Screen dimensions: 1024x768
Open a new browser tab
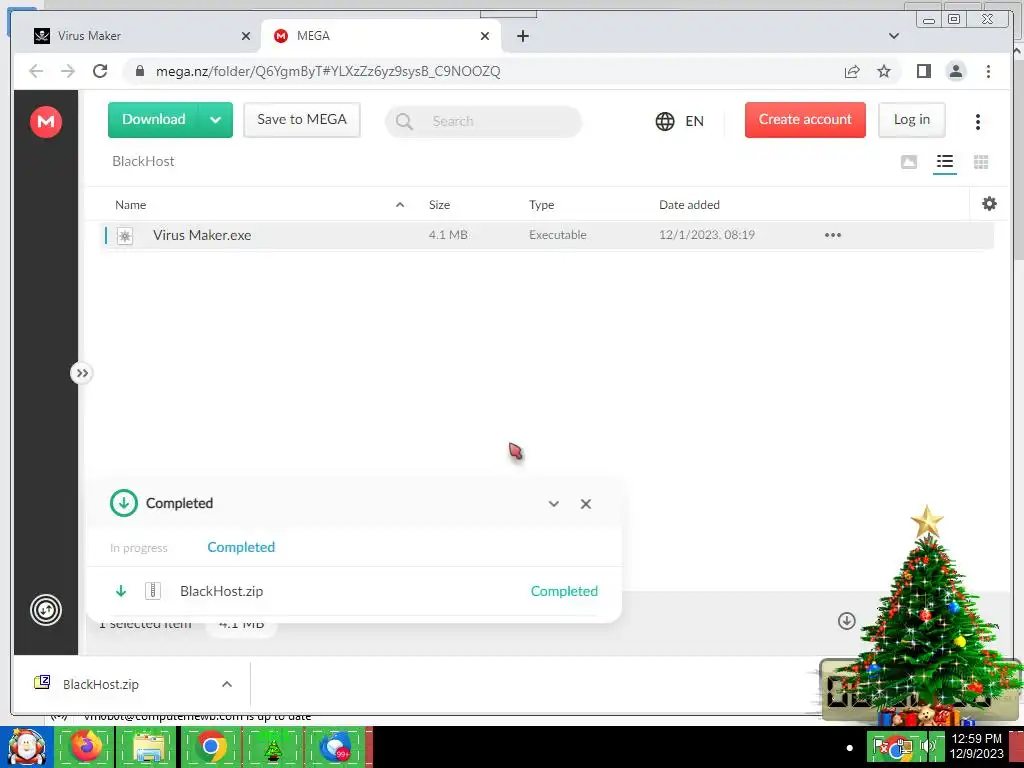pyautogui.click(x=522, y=36)
